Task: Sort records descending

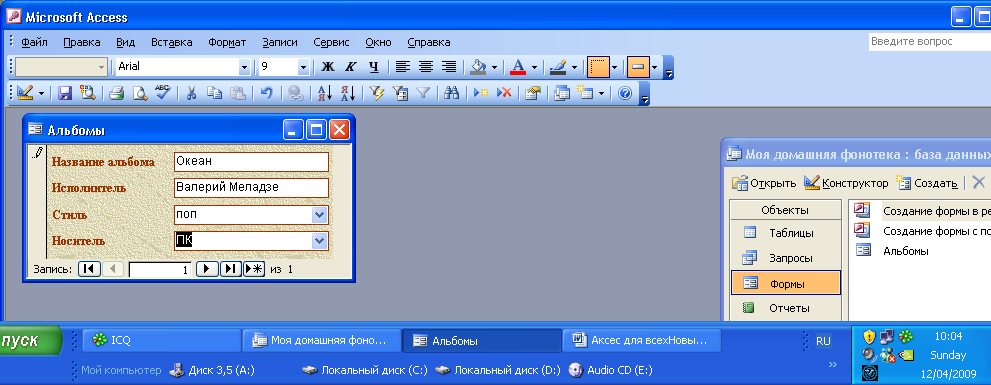Action: [x=348, y=93]
